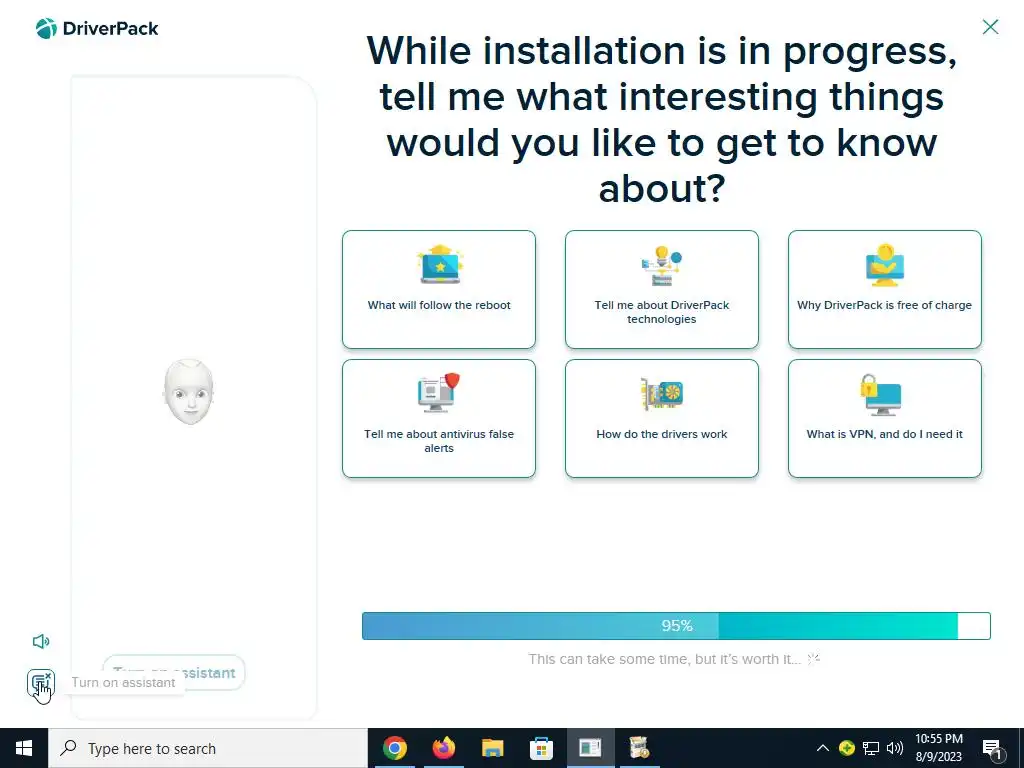Click the DriverPack logo
Image resolution: width=1024 pixels, height=768 pixels.
click(97, 29)
